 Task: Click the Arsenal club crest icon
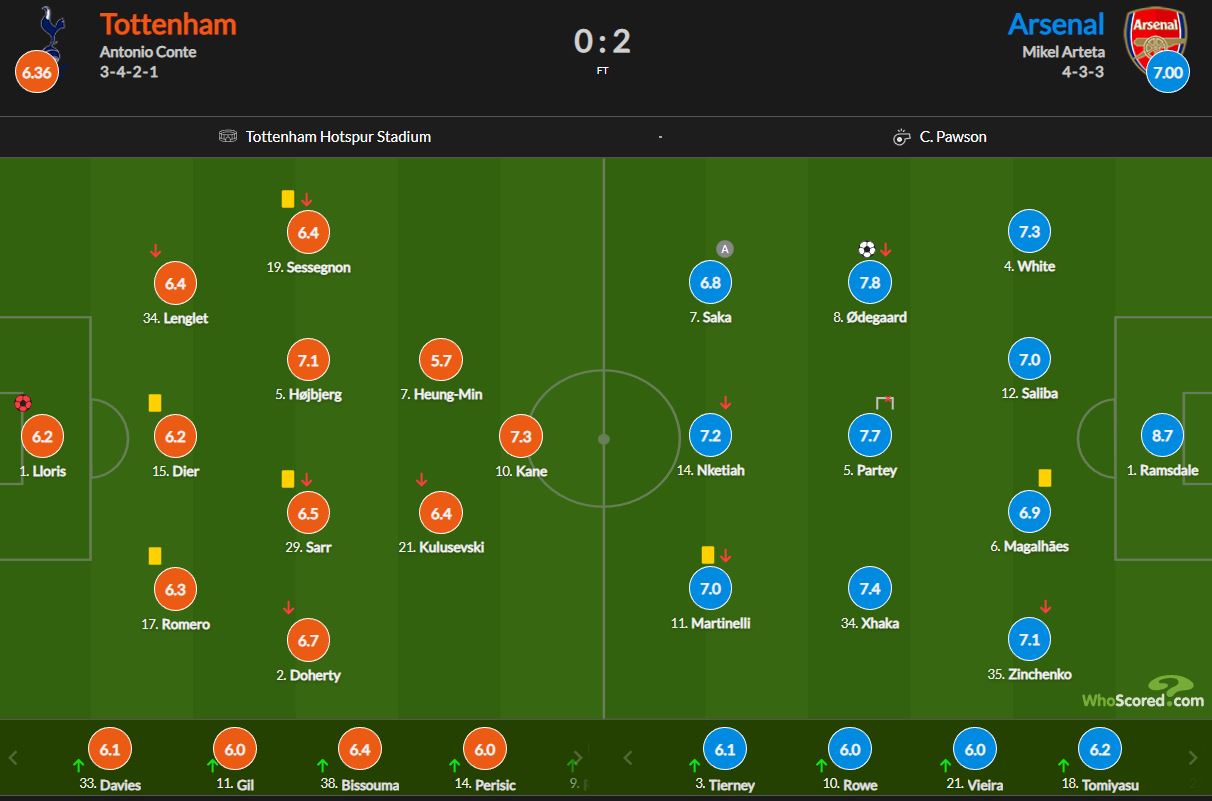(x=1155, y=38)
